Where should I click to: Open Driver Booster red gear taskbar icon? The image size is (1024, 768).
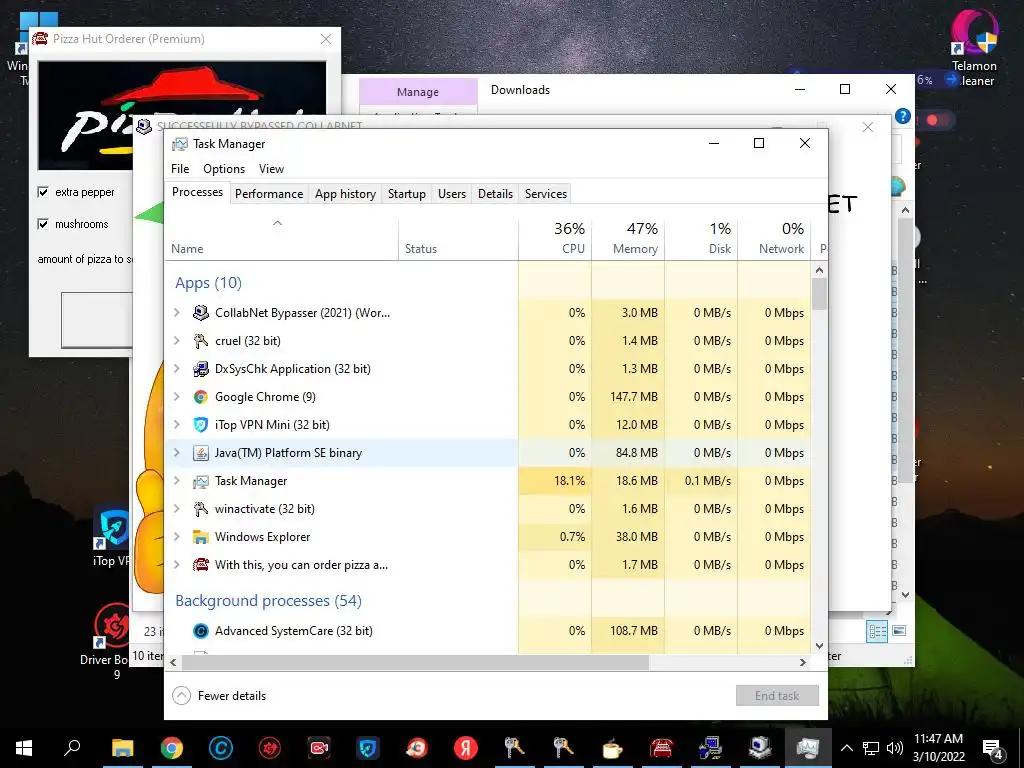270,748
